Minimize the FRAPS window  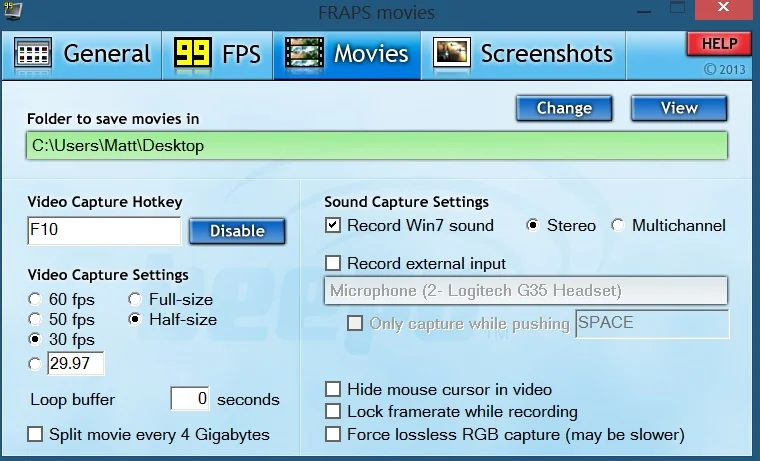644,10
